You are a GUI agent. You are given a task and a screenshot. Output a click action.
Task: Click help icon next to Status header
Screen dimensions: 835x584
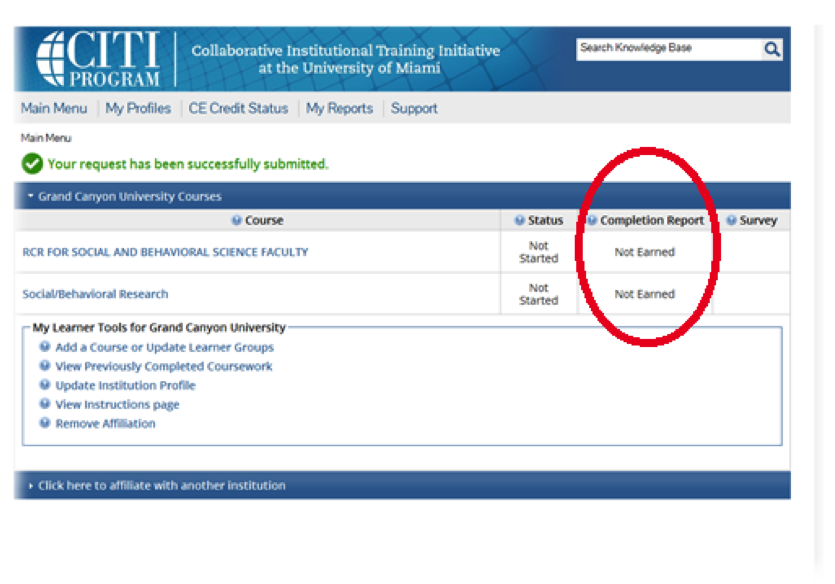click(x=520, y=220)
